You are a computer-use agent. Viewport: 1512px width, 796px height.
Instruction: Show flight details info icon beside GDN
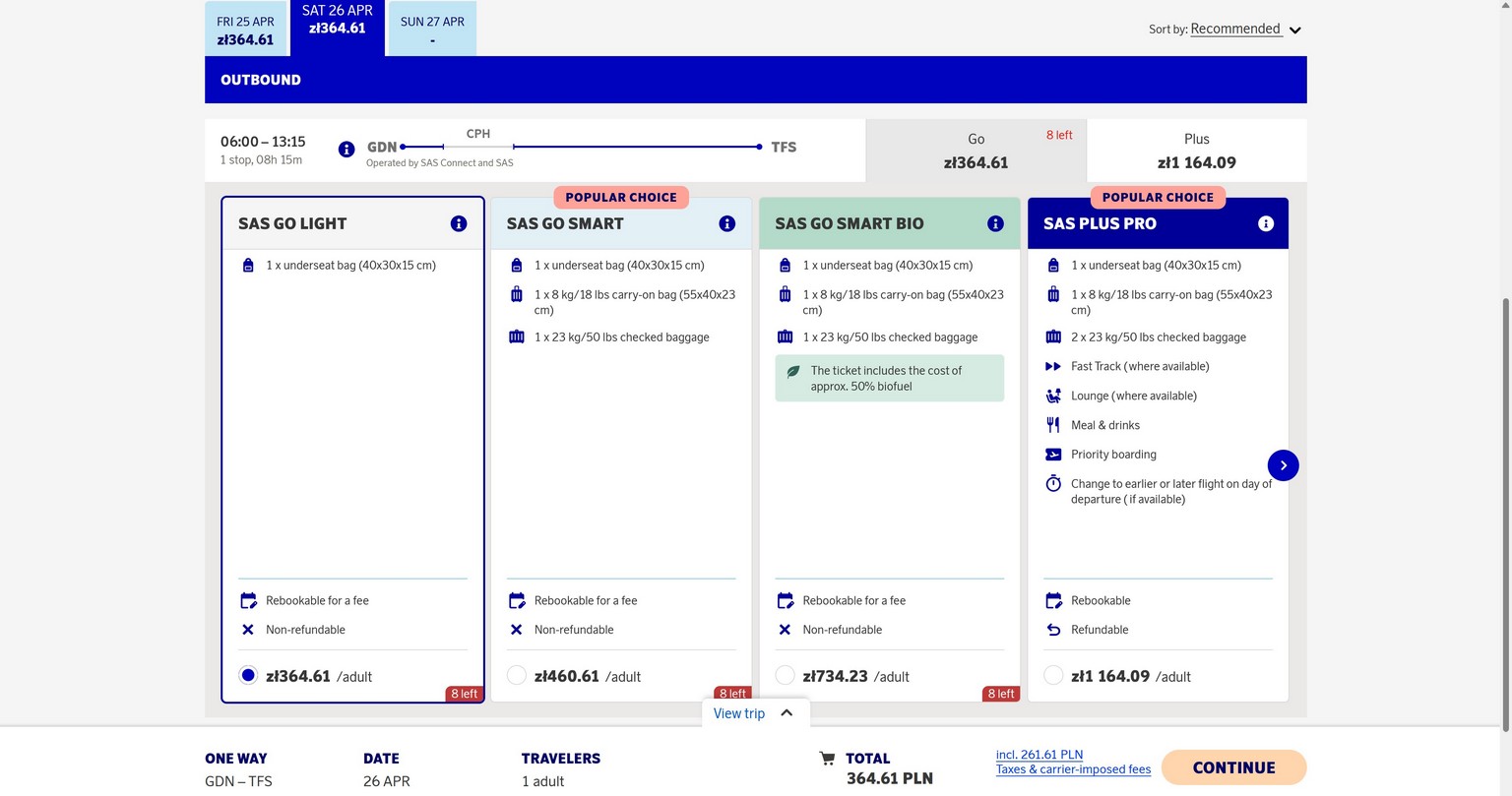click(346, 150)
